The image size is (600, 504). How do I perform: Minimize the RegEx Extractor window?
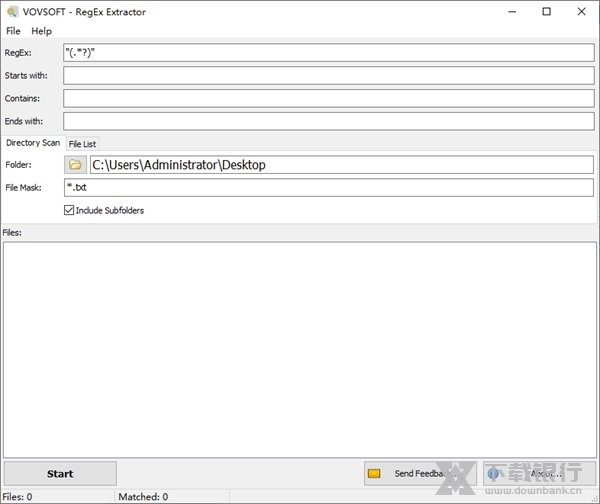pyautogui.click(x=512, y=11)
